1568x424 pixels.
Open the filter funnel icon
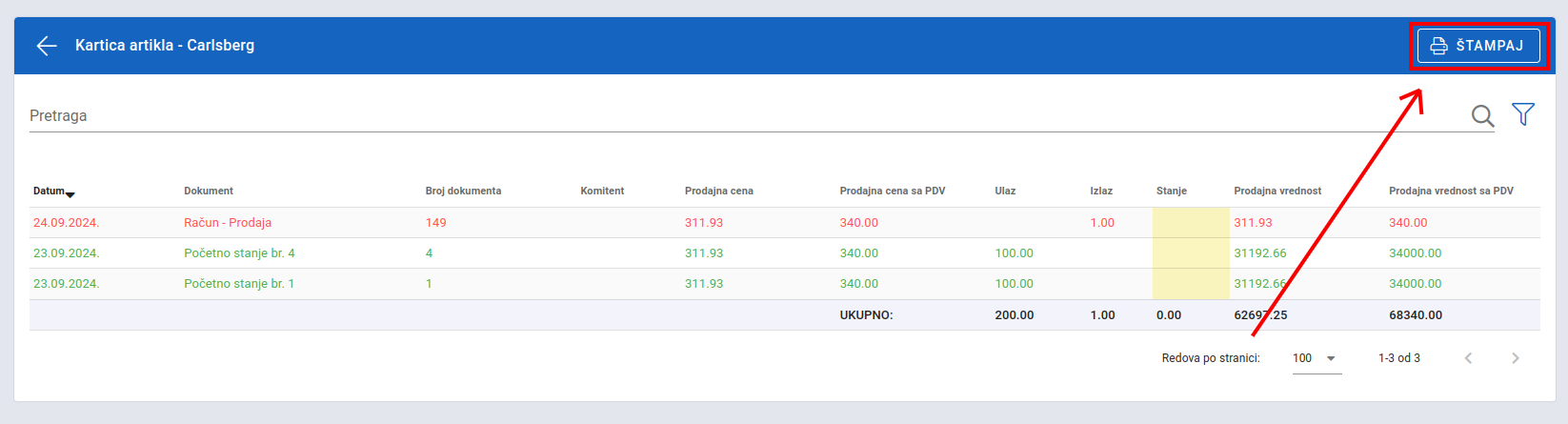point(1523,114)
